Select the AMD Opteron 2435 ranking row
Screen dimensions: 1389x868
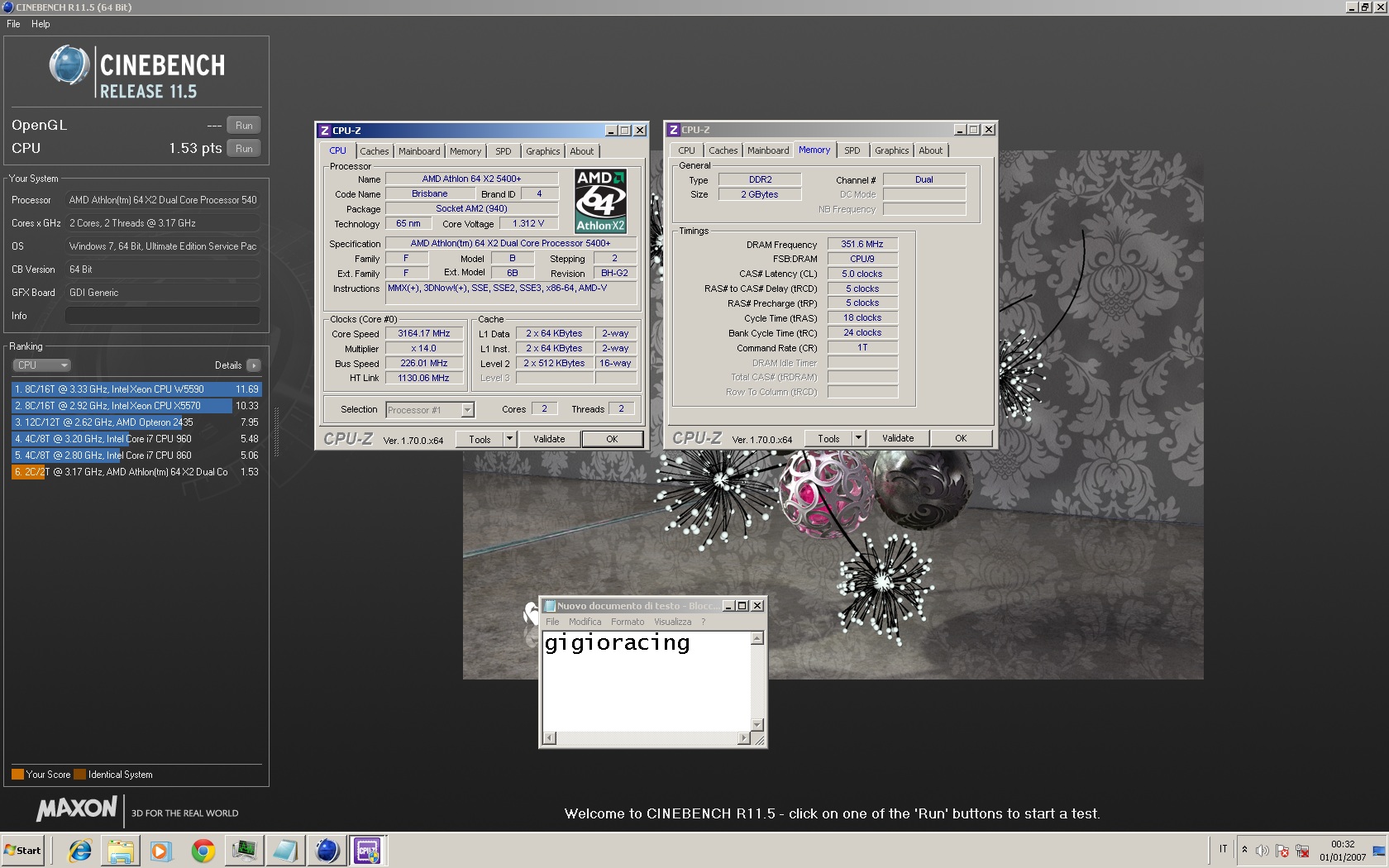136,422
